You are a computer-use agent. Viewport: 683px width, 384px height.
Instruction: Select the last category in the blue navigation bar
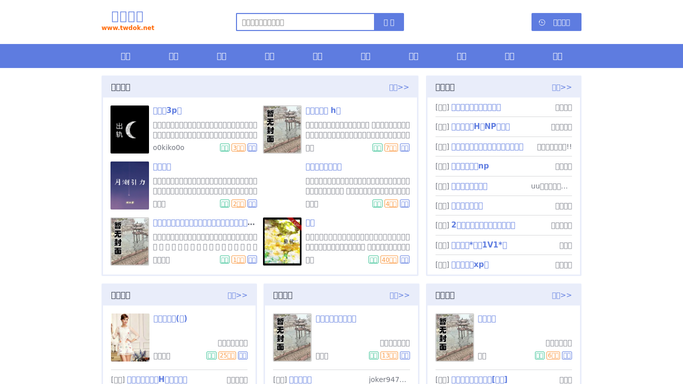tap(558, 56)
